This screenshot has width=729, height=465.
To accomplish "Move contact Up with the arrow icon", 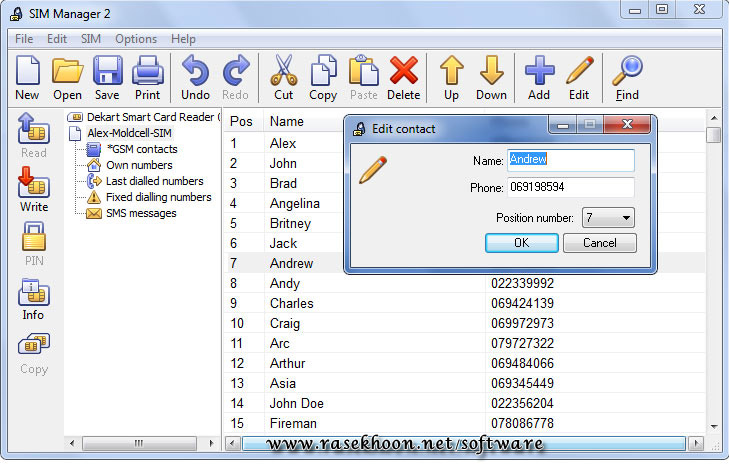I will (x=451, y=77).
